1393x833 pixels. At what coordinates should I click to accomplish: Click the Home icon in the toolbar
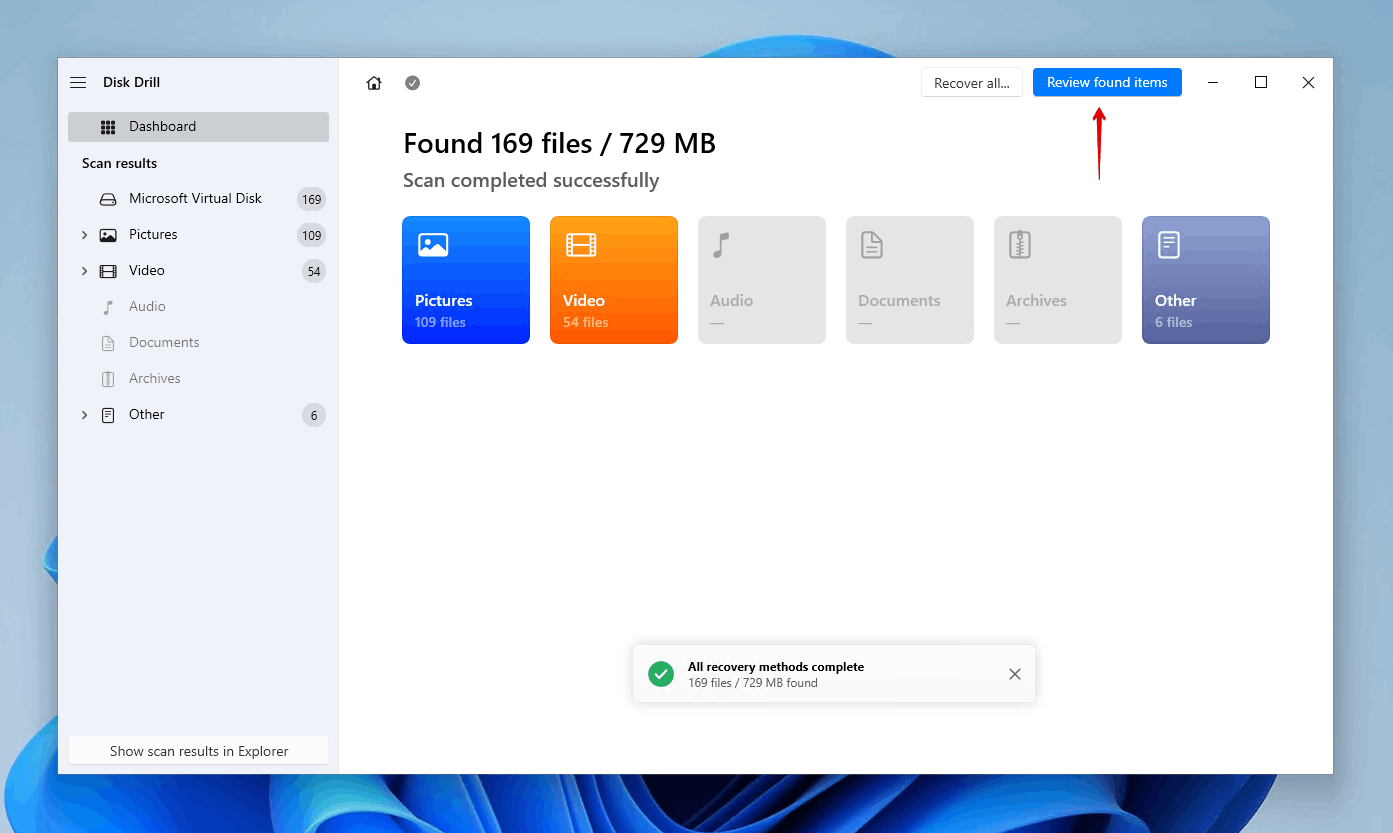point(373,83)
